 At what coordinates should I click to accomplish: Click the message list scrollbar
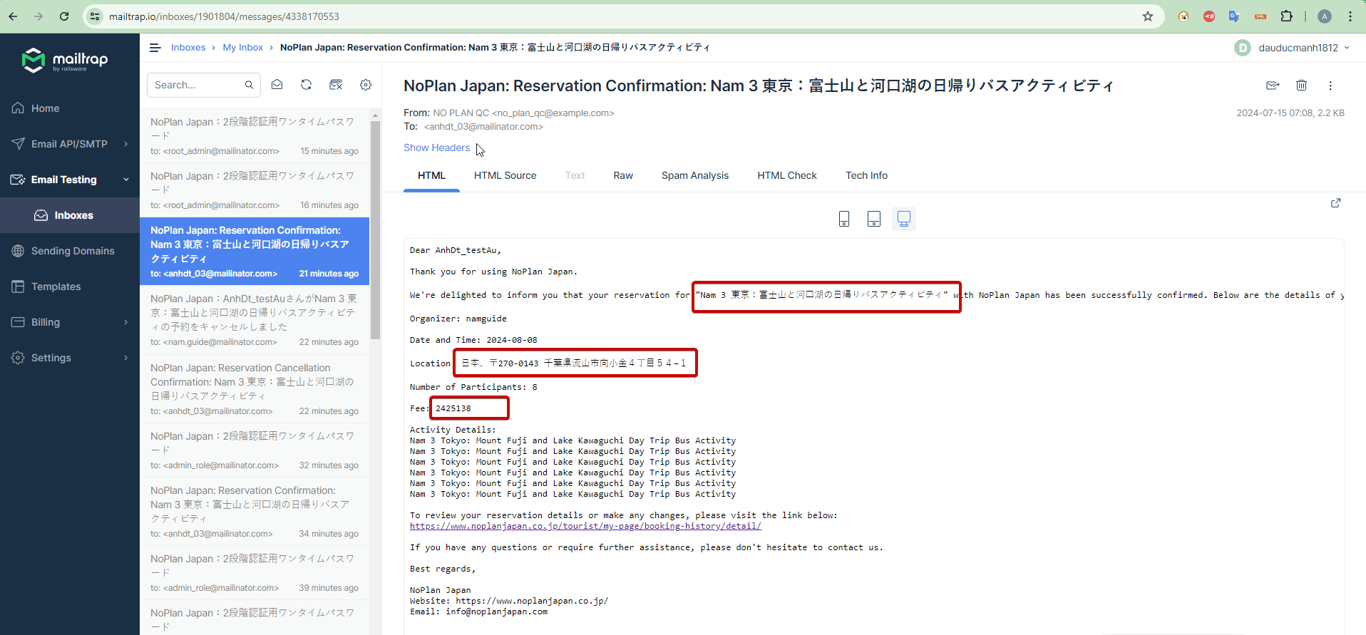click(x=376, y=230)
